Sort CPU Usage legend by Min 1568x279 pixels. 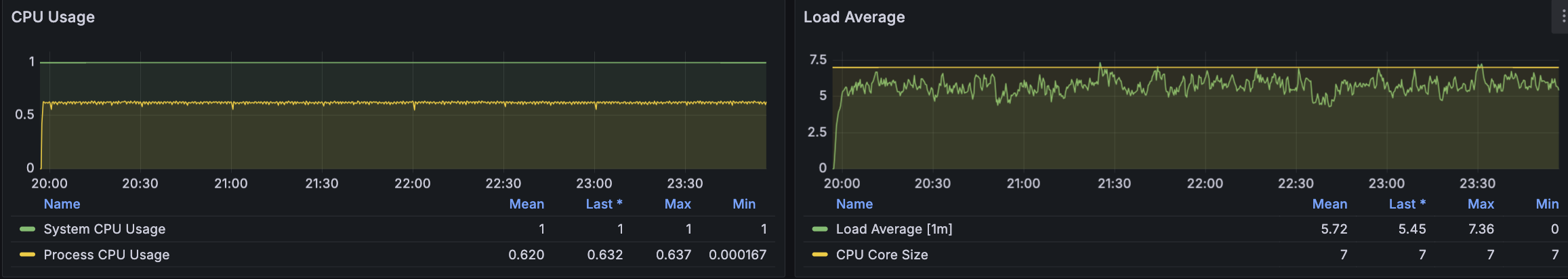[744, 204]
